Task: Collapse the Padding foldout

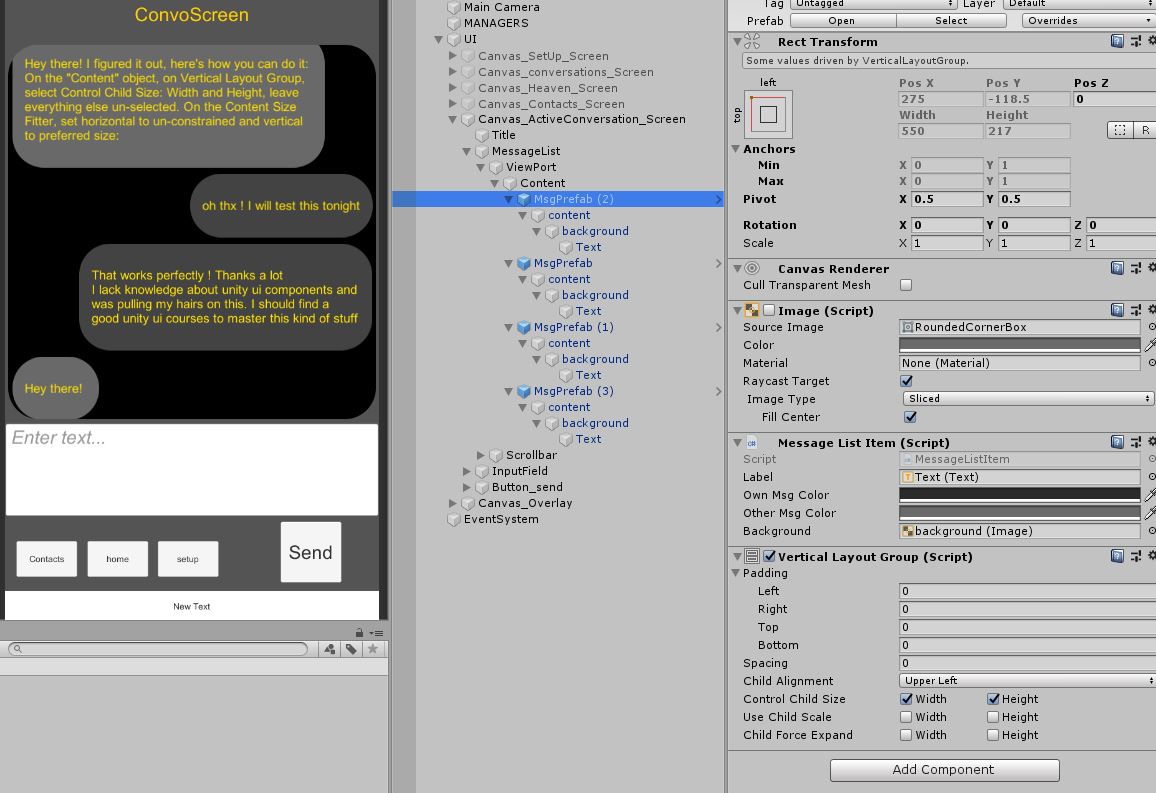Action: 735,573
